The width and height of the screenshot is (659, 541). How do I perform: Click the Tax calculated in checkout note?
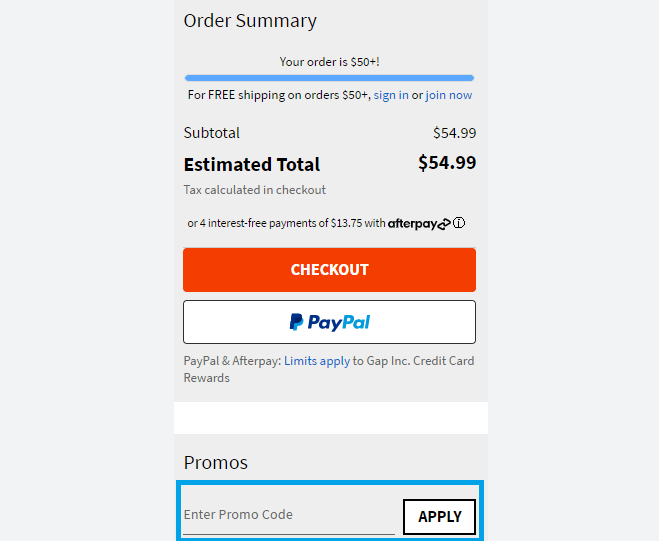255,190
